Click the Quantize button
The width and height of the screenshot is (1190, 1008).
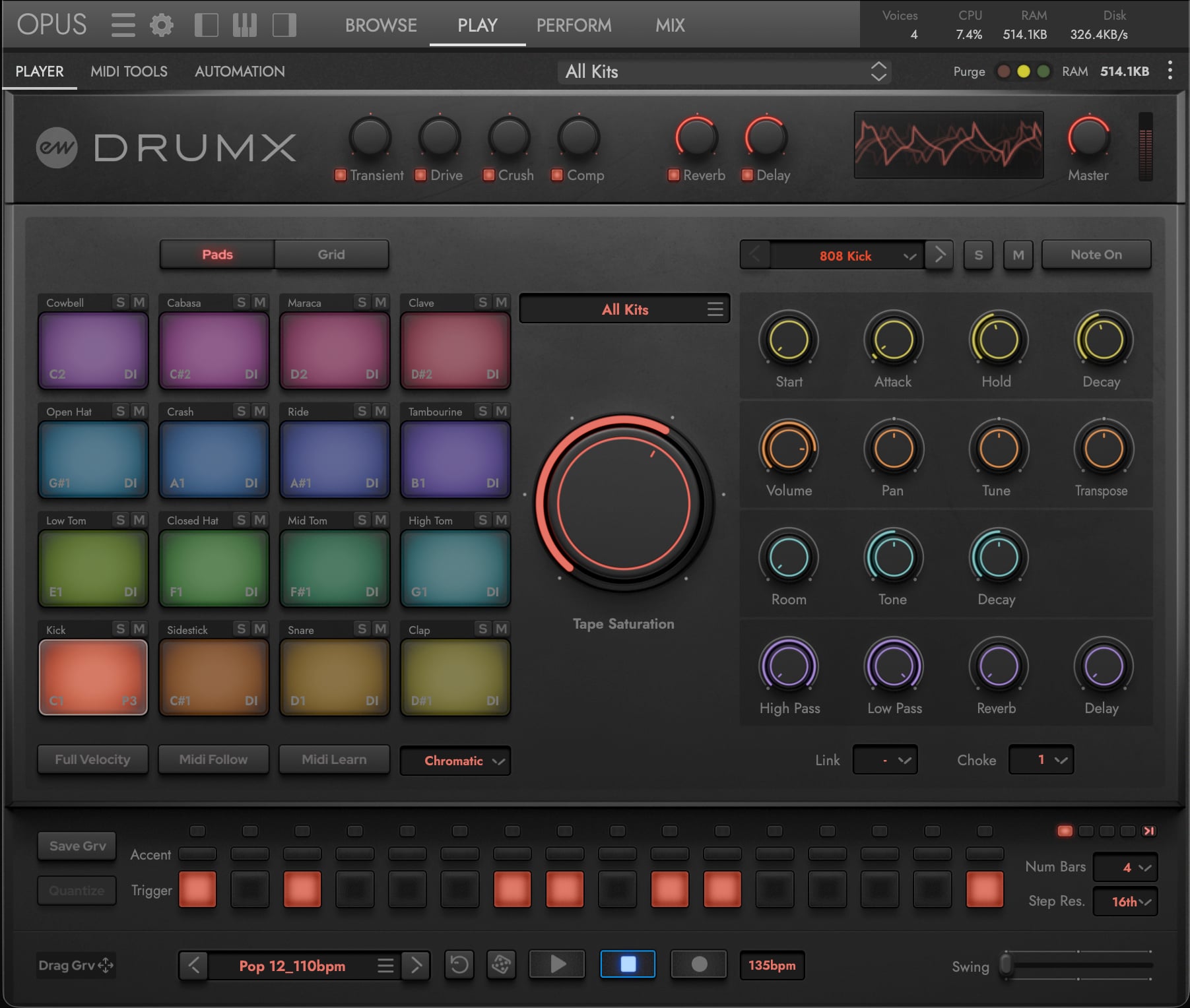click(x=77, y=891)
